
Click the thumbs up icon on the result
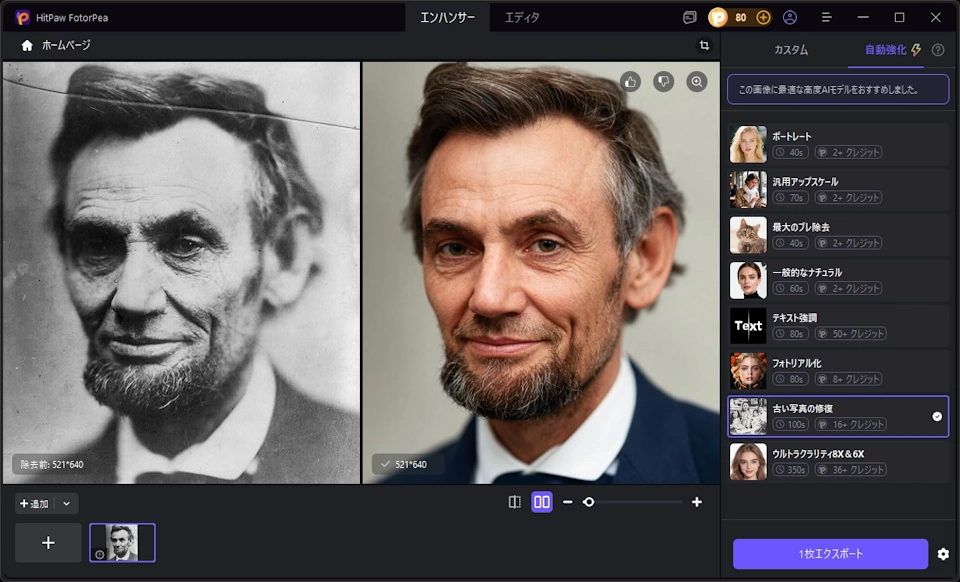point(631,81)
